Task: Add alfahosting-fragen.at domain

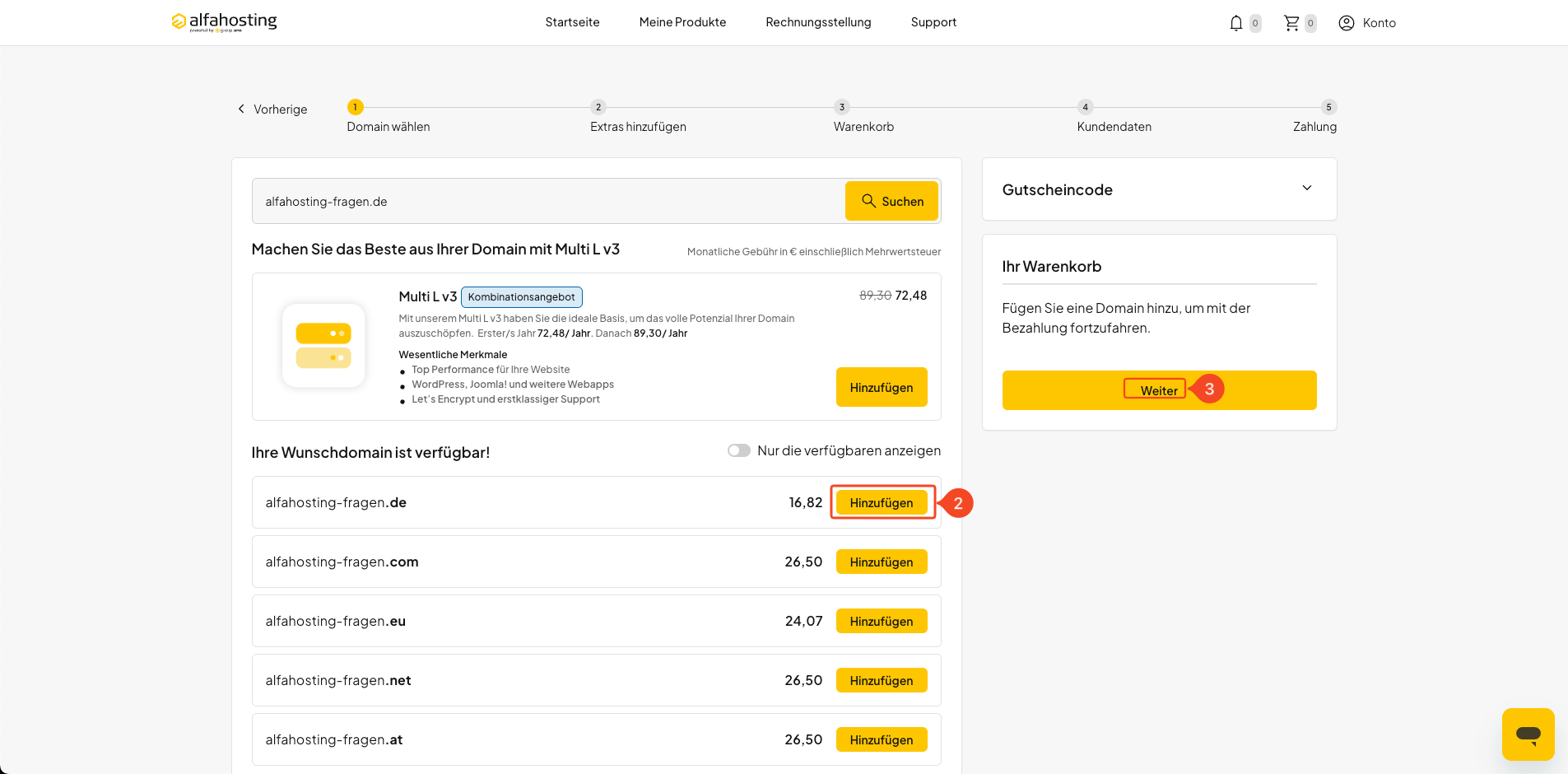Action: 882,739
